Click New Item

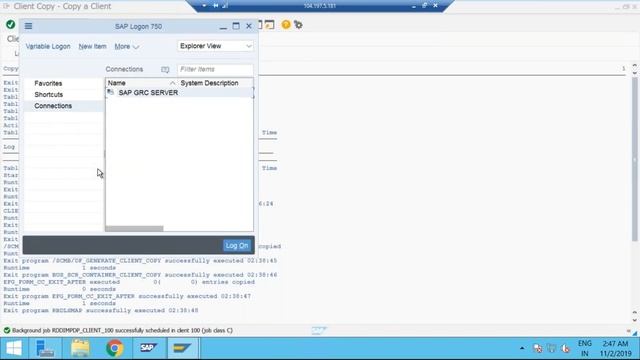pos(93,47)
